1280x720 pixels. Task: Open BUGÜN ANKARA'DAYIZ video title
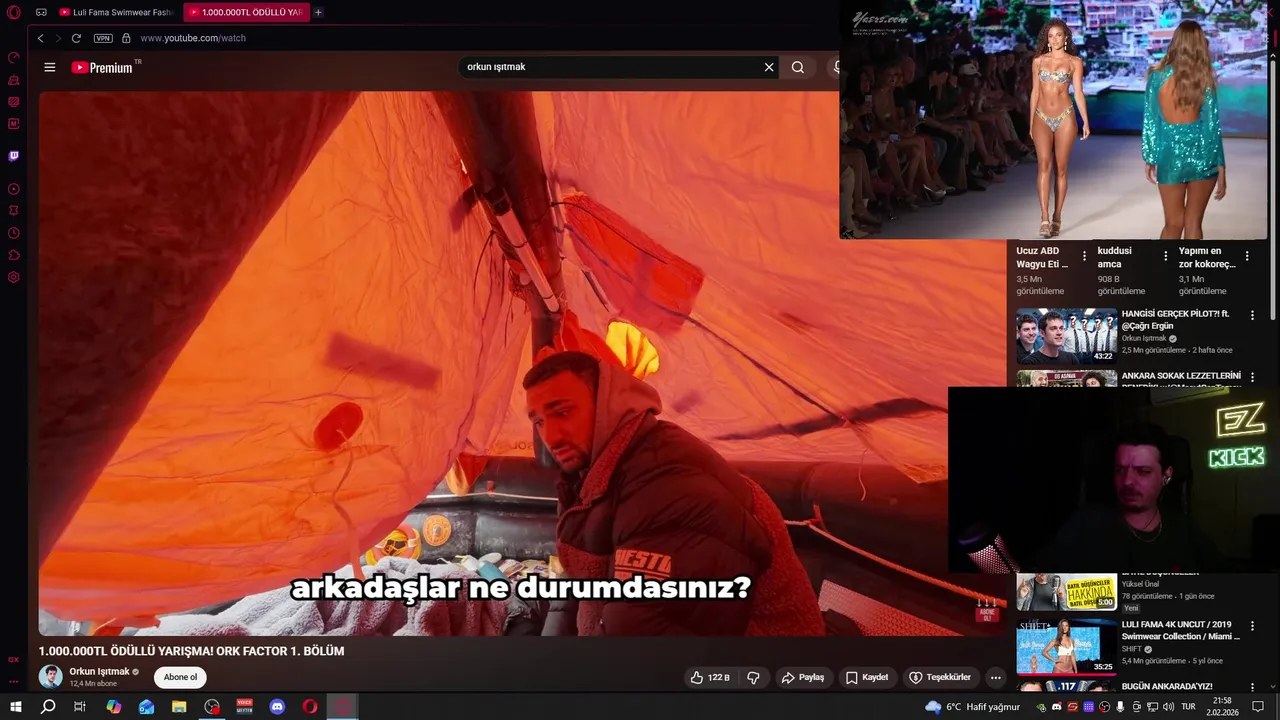tap(1167, 686)
